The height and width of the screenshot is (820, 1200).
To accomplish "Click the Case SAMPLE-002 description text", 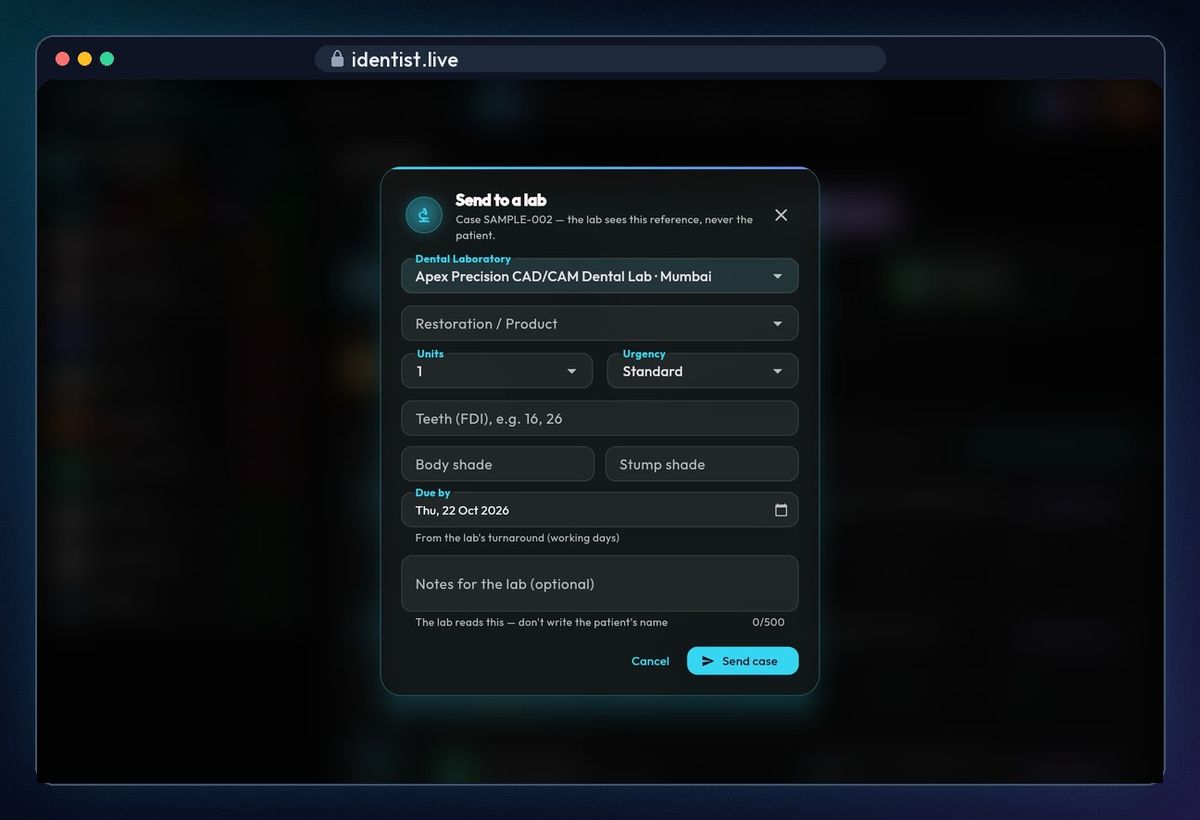I will point(604,227).
